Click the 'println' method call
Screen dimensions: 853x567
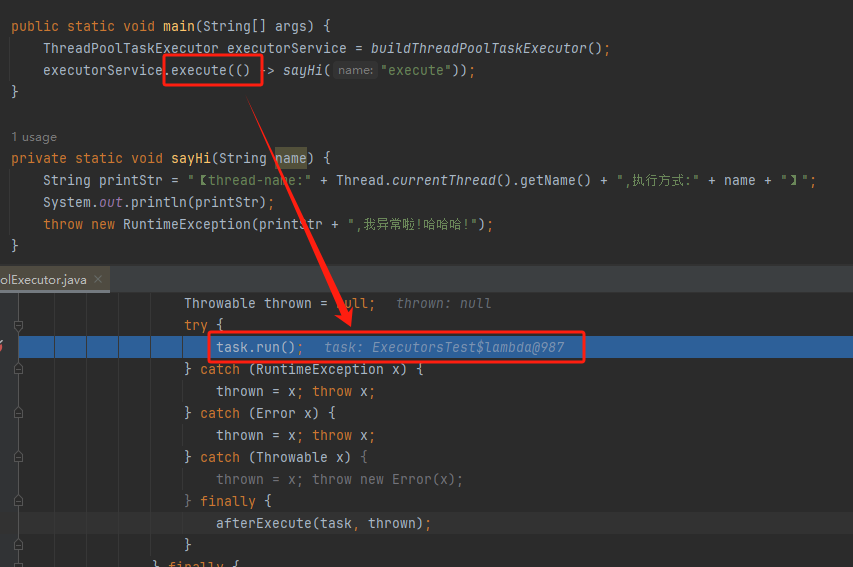[x=159, y=202]
